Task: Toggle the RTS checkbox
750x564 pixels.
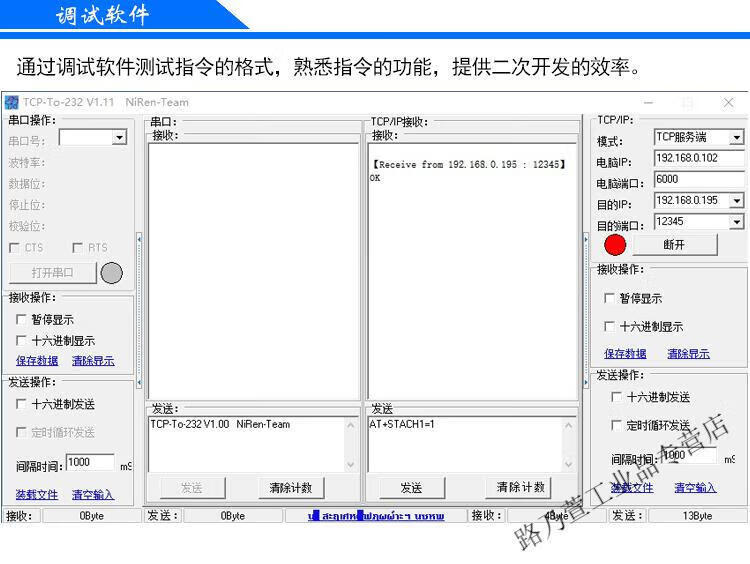Action: coord(77,248)
